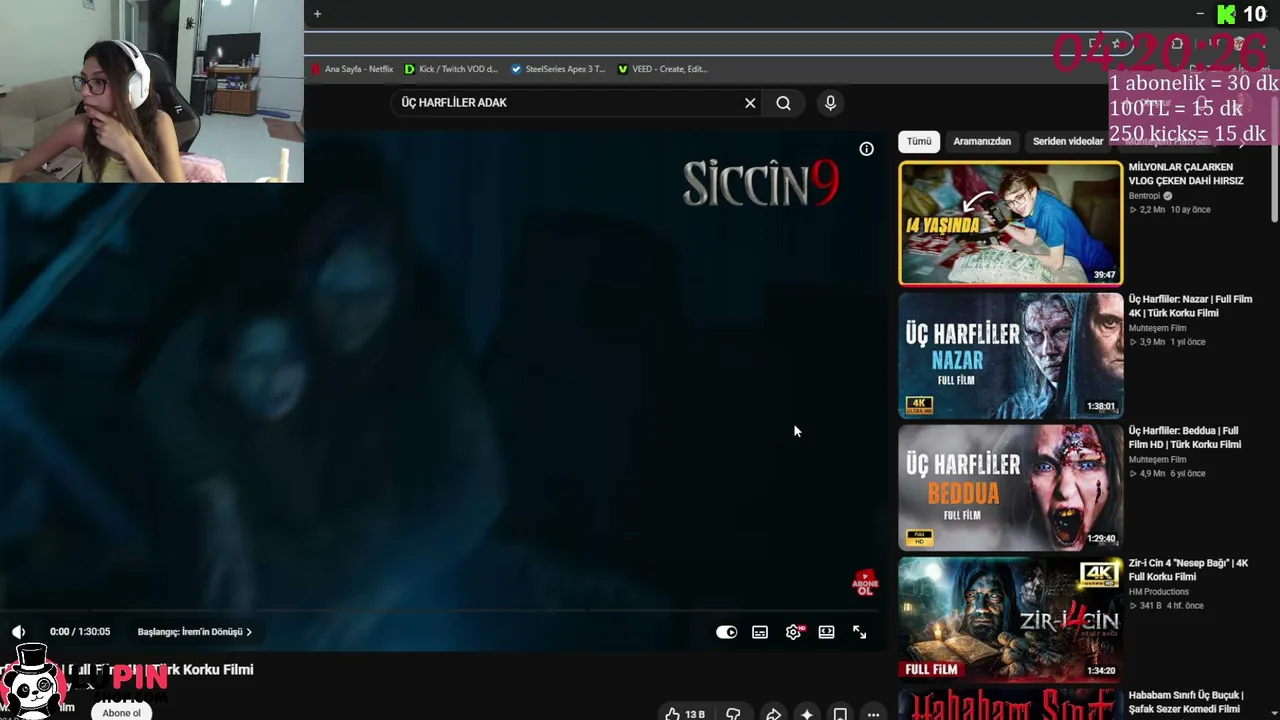Share the video

(x=773, y=714)
